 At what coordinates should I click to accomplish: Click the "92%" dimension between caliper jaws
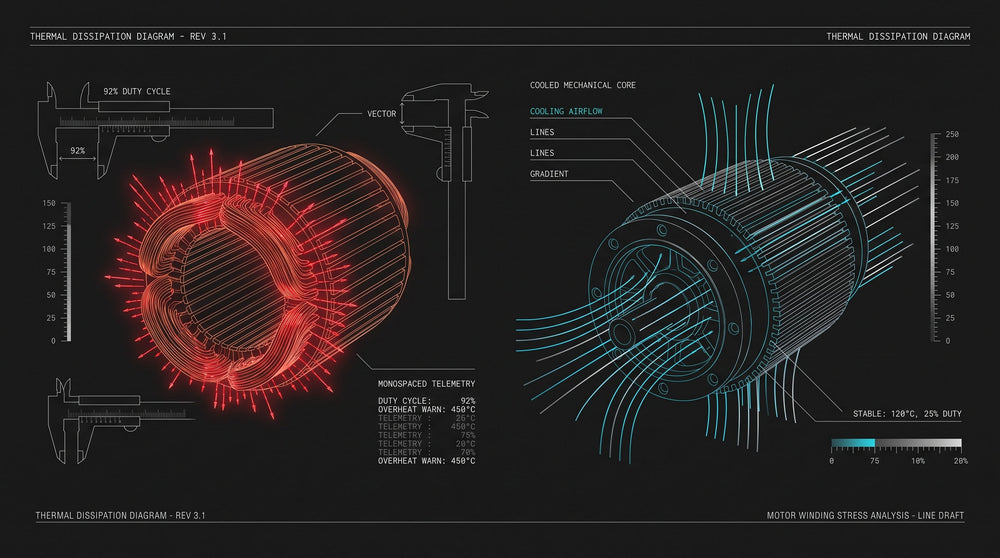point(78,151)
